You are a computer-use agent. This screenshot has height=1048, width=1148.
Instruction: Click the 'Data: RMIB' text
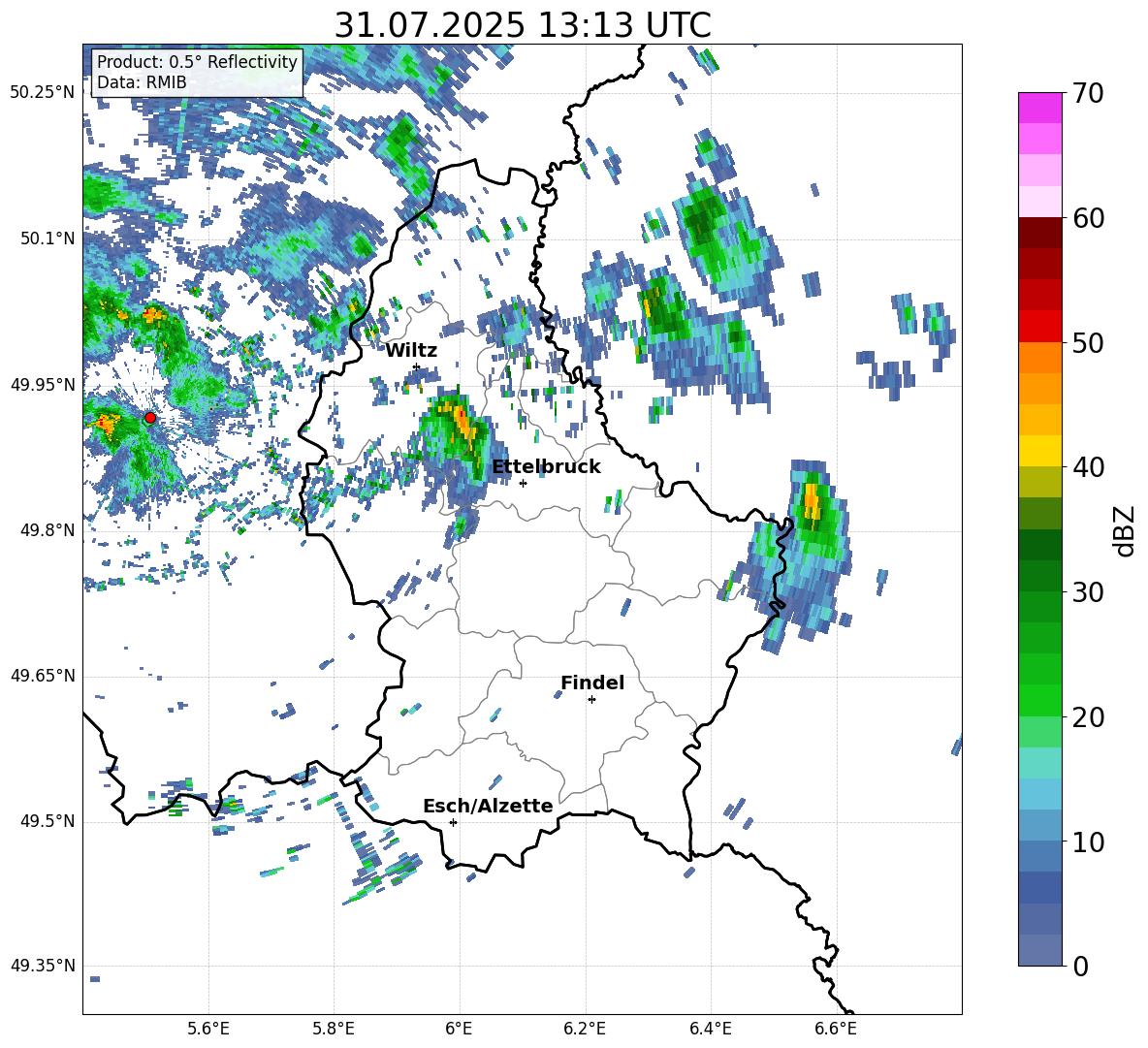point(142,82)
